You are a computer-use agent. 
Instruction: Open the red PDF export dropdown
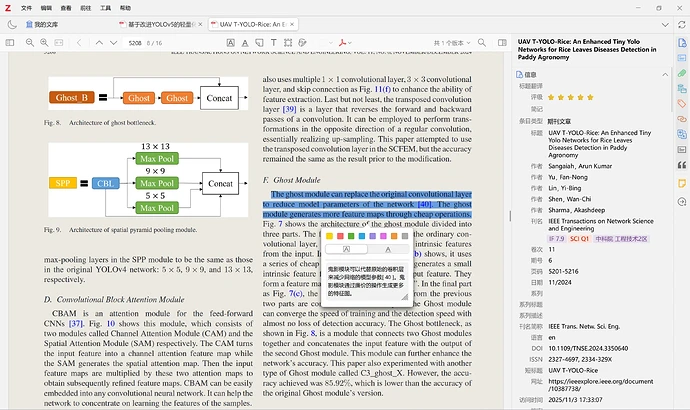coord(345,43)
